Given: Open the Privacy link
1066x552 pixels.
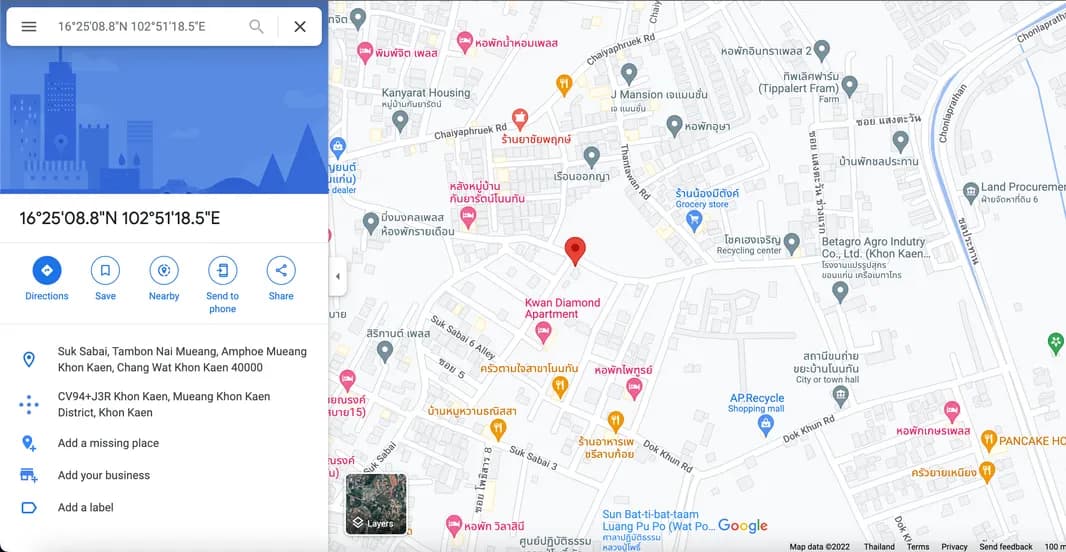Looking at the screenshot, I should 955,547.
